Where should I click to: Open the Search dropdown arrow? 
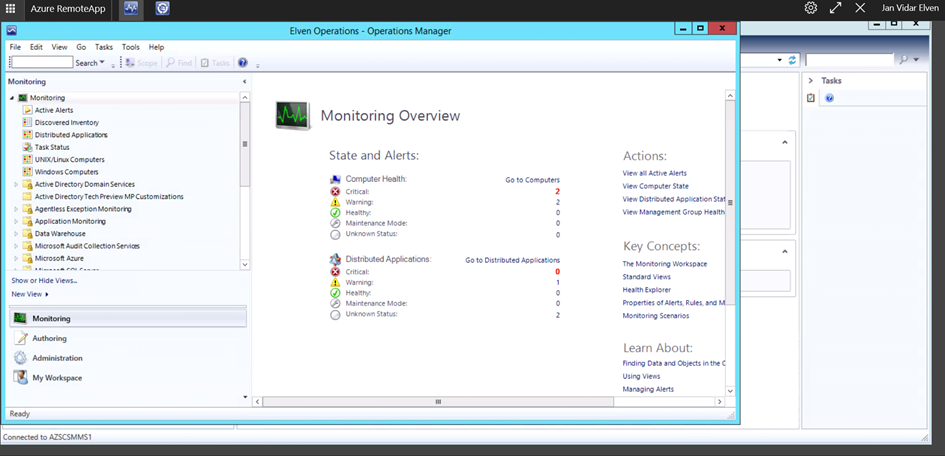(102, 63)
